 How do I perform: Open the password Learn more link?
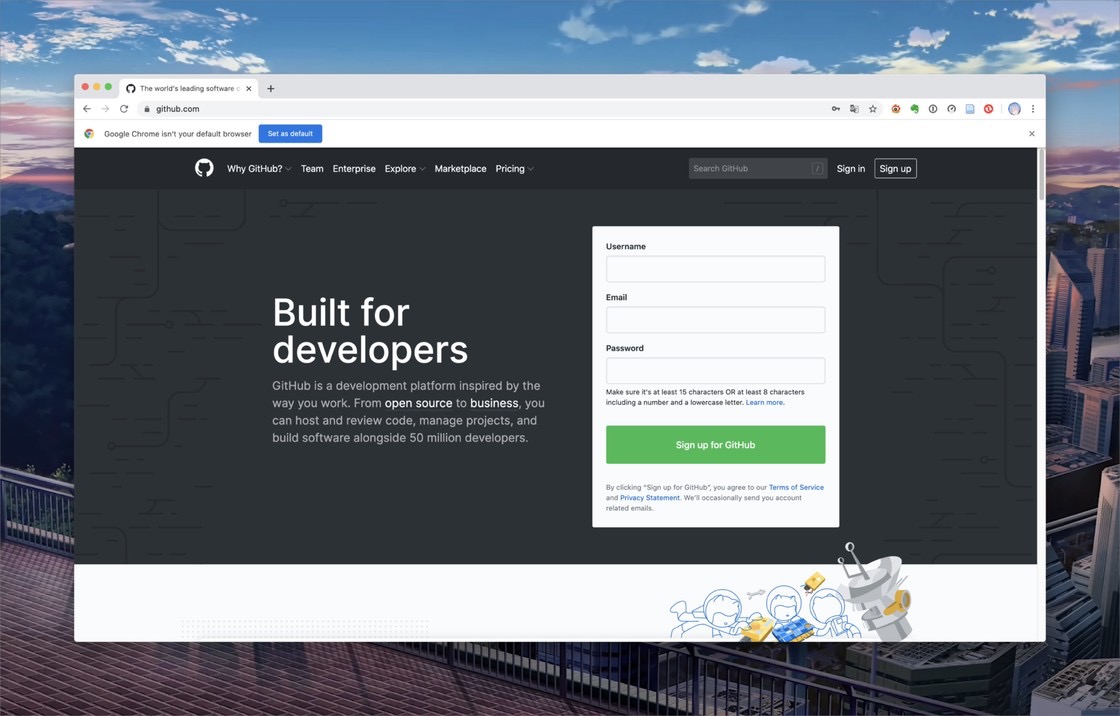765,402
